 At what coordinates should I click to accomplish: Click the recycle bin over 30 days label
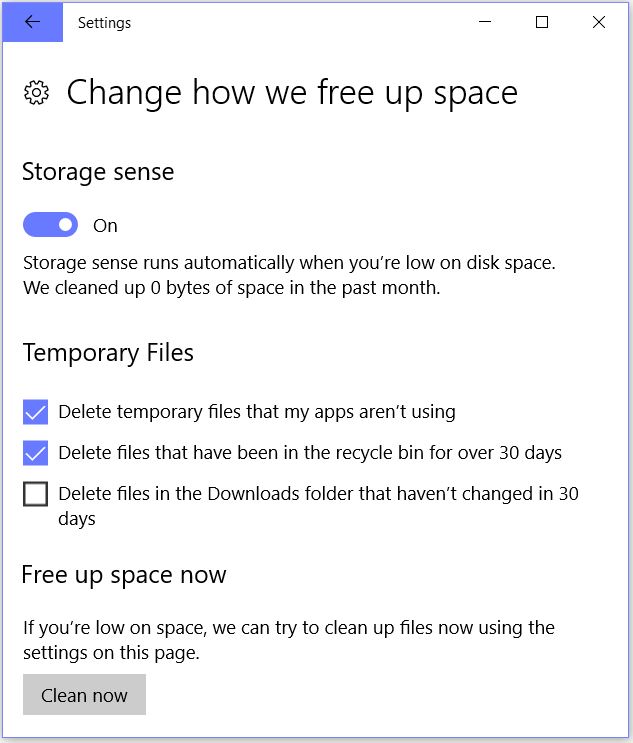310,453
